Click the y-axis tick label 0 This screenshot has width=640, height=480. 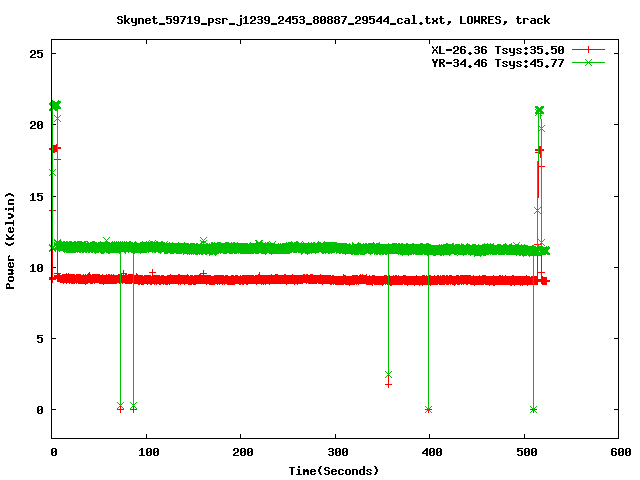click(40, 410)
